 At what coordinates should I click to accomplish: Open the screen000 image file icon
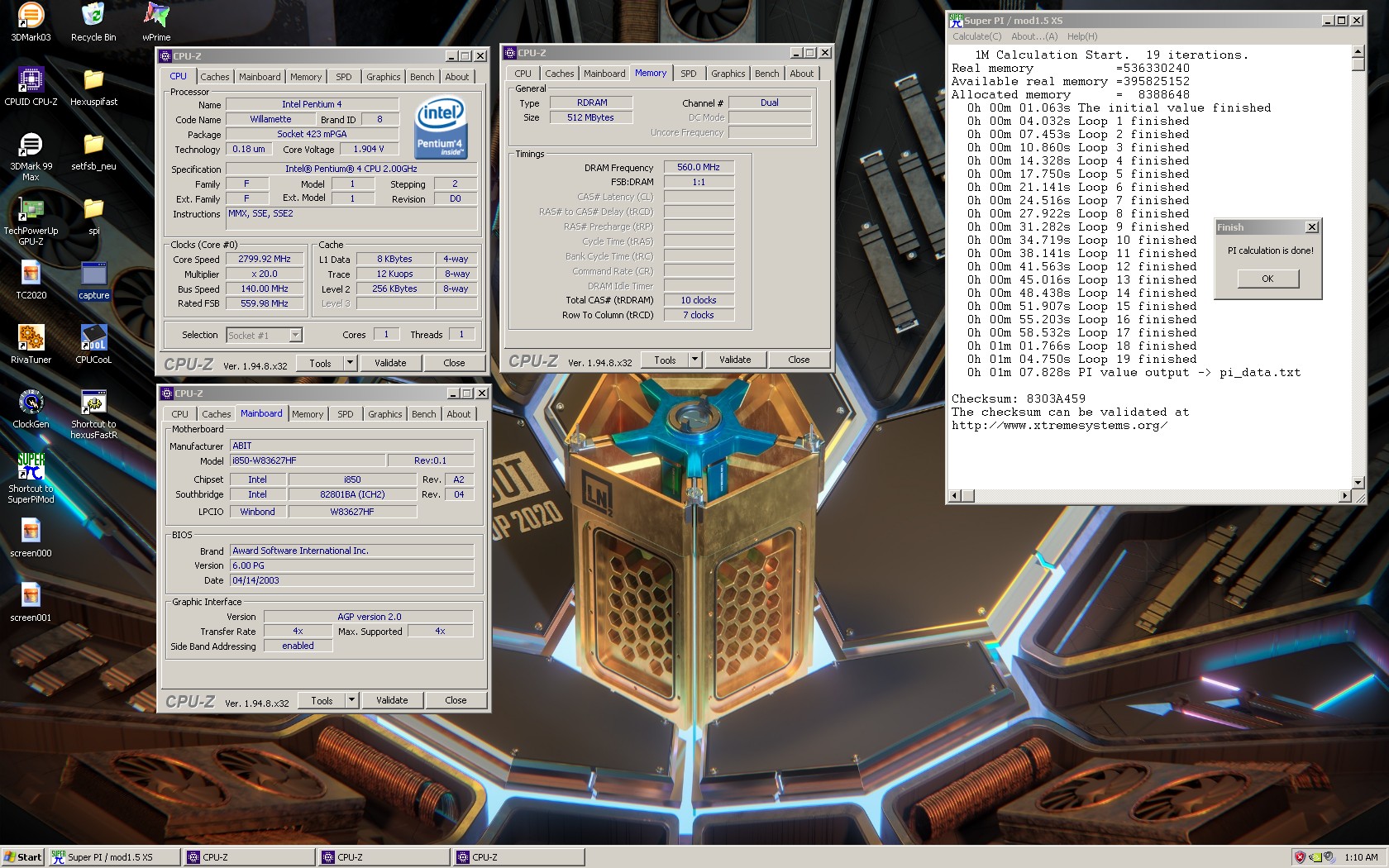pyautogui.click(x=31, y=538)
